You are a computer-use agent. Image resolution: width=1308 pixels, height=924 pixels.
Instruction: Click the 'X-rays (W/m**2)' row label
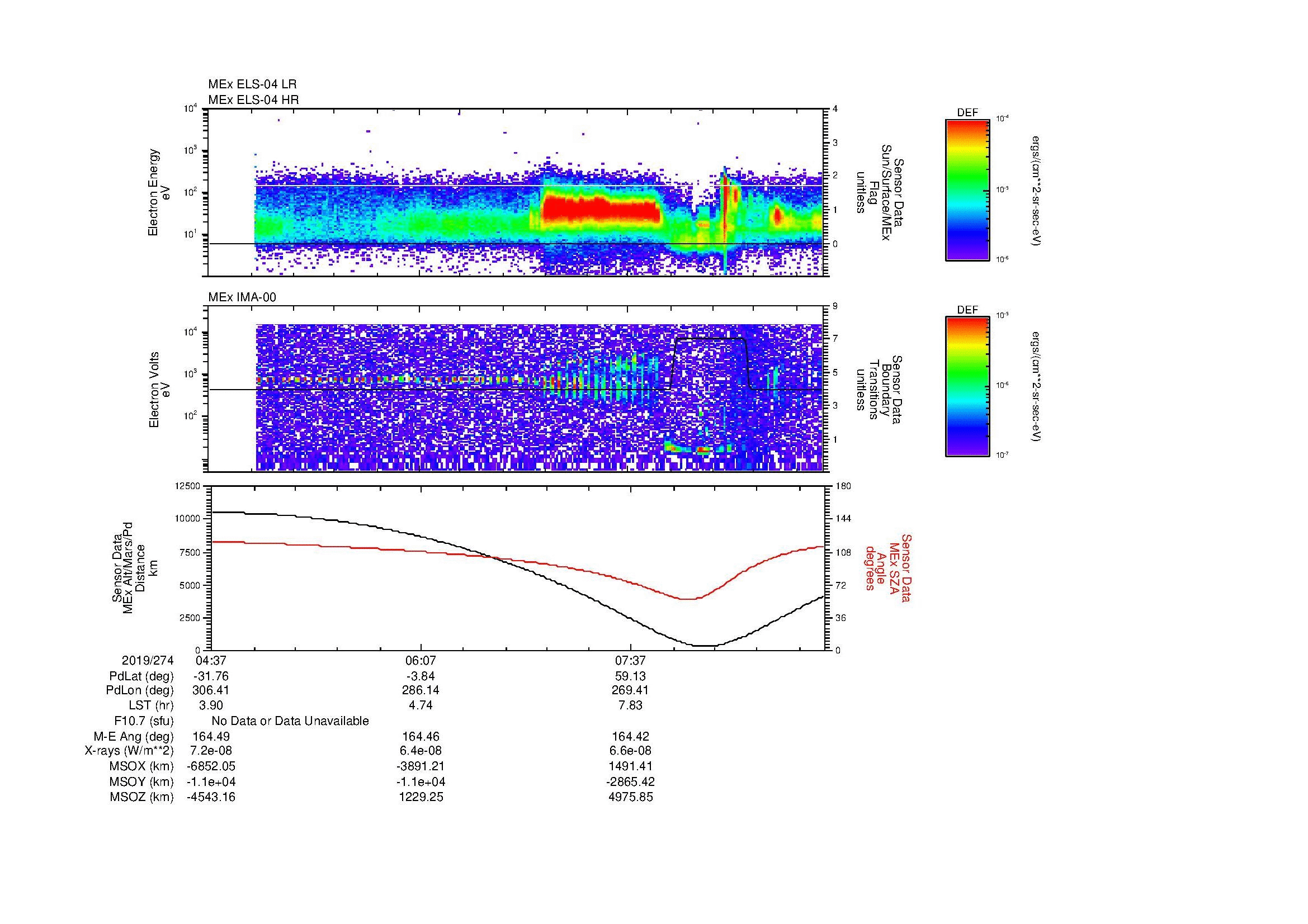[x=129, y=751]
